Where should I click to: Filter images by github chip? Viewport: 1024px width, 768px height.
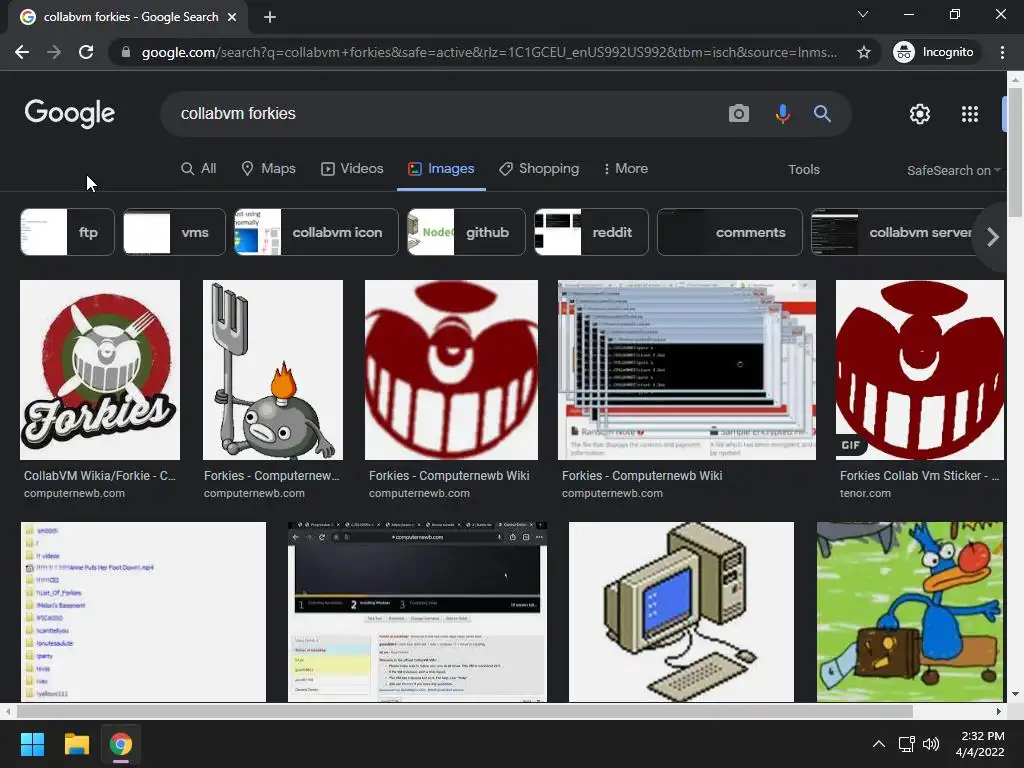pos(466,232)
